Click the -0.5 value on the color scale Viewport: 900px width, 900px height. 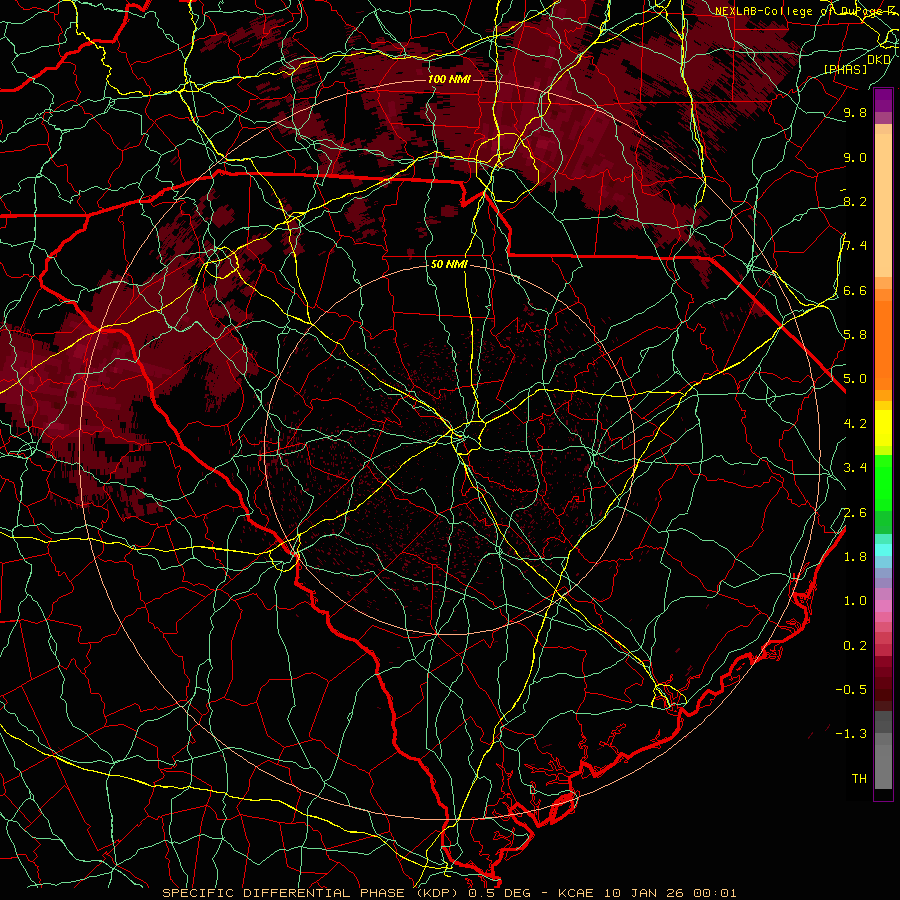(x=851, y=690)
